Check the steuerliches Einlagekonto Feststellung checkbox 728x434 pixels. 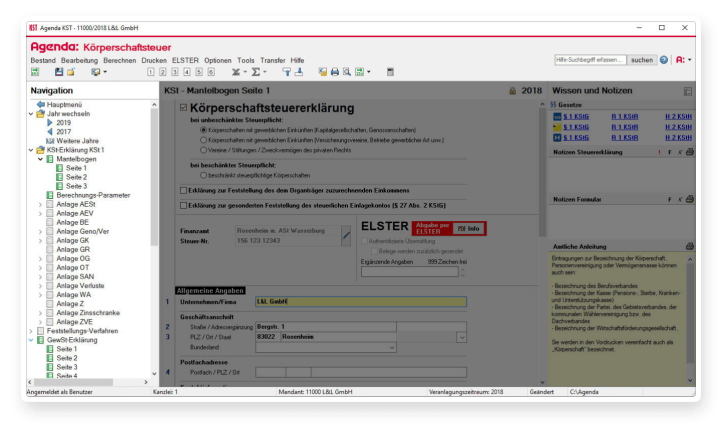tap(182, 204)
